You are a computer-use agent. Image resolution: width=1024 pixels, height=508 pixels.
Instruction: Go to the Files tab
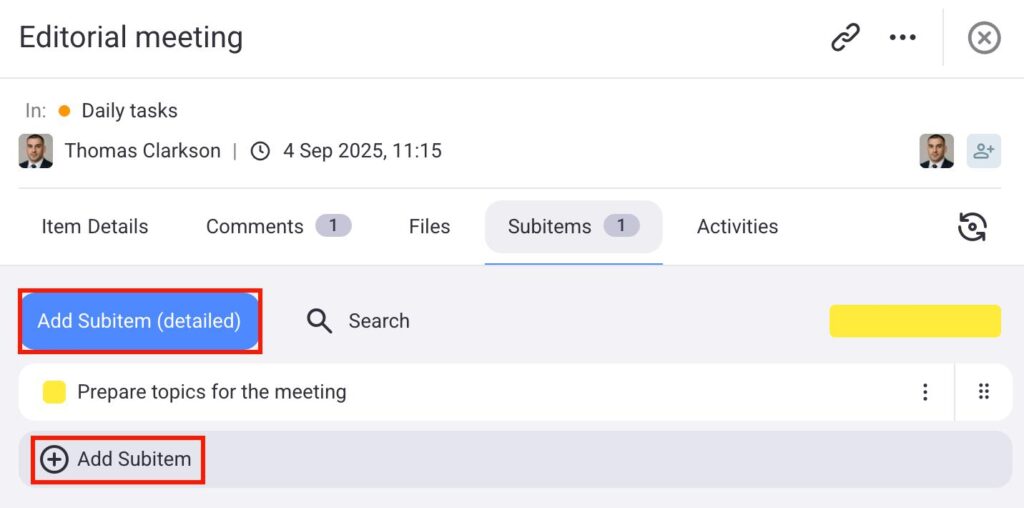[x=429, y=227]
